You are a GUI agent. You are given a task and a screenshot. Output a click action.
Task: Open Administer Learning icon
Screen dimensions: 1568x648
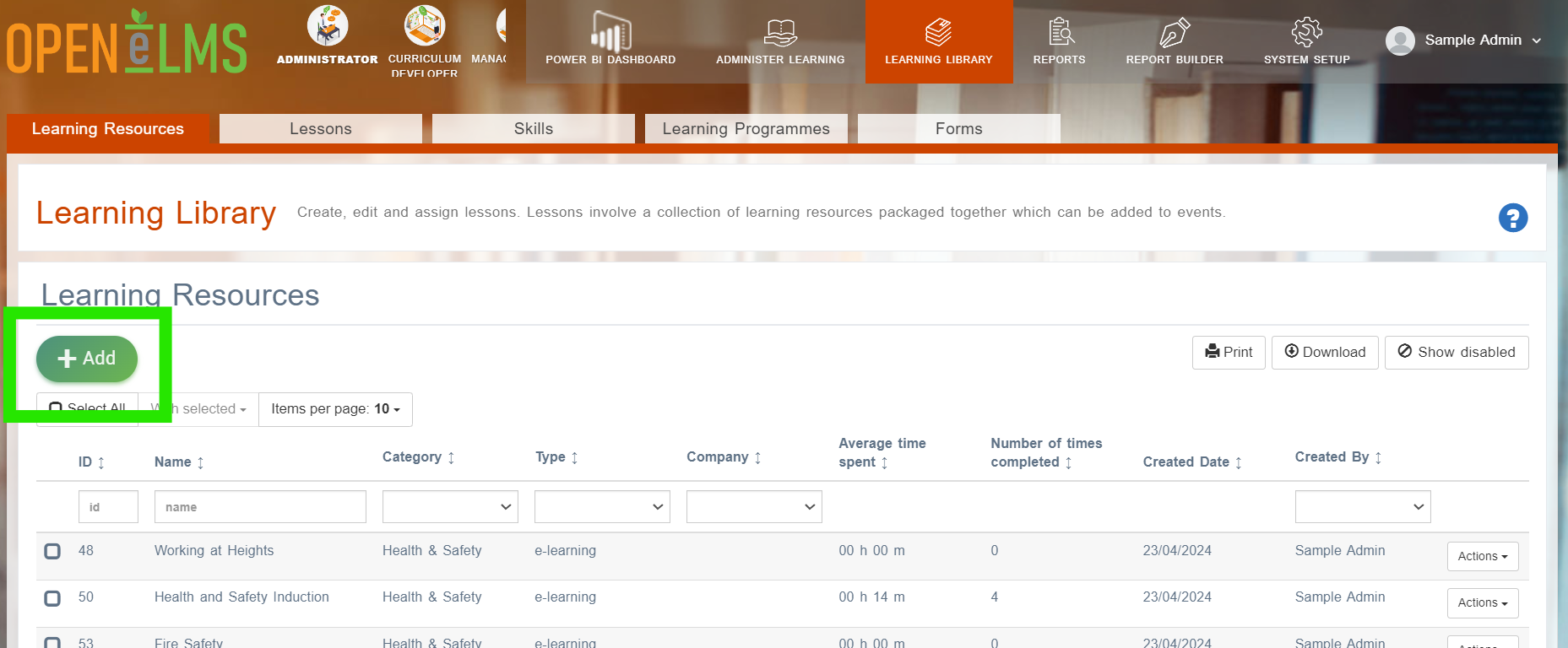click(780, 32)
